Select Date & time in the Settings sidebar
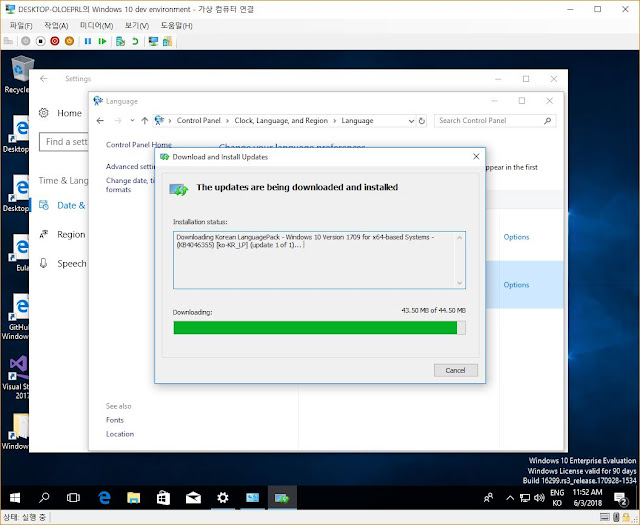 click(x=62, y=205)
